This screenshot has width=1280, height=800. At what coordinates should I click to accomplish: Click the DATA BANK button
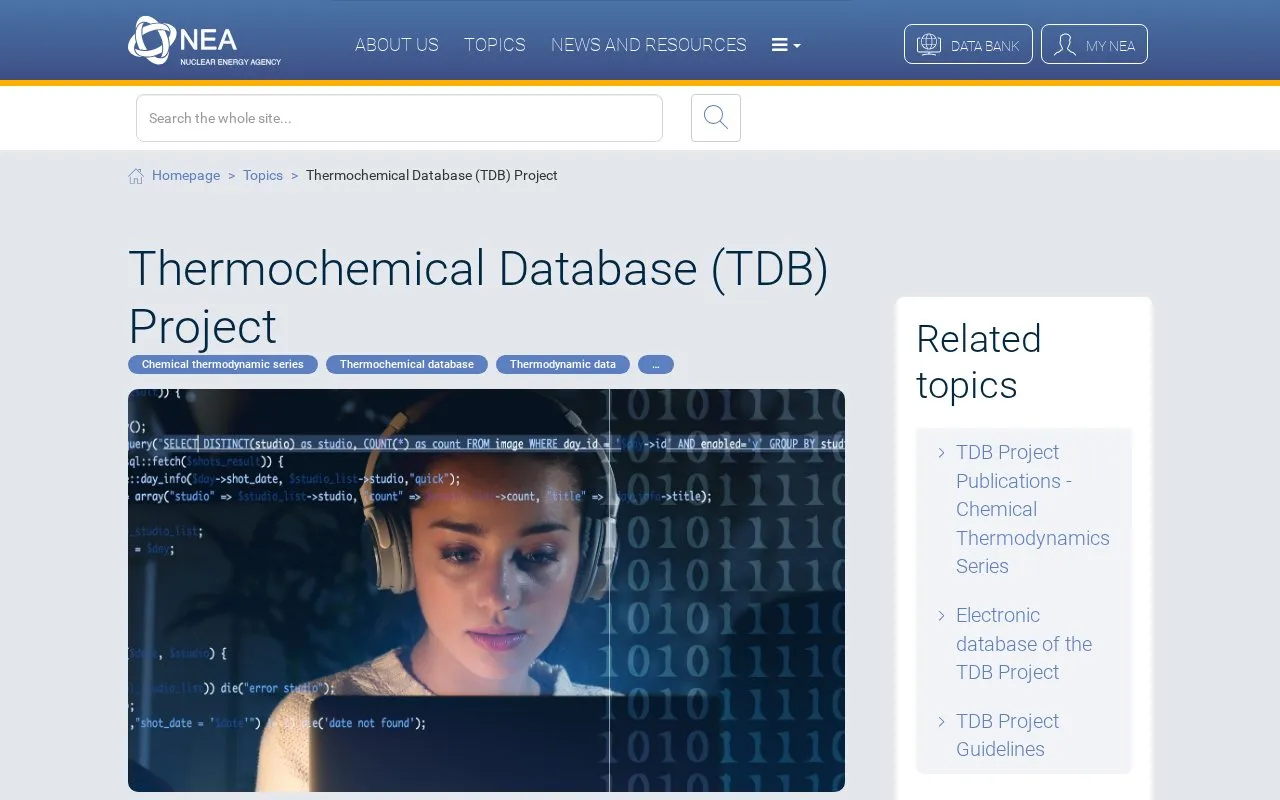(x=968, y=44)
